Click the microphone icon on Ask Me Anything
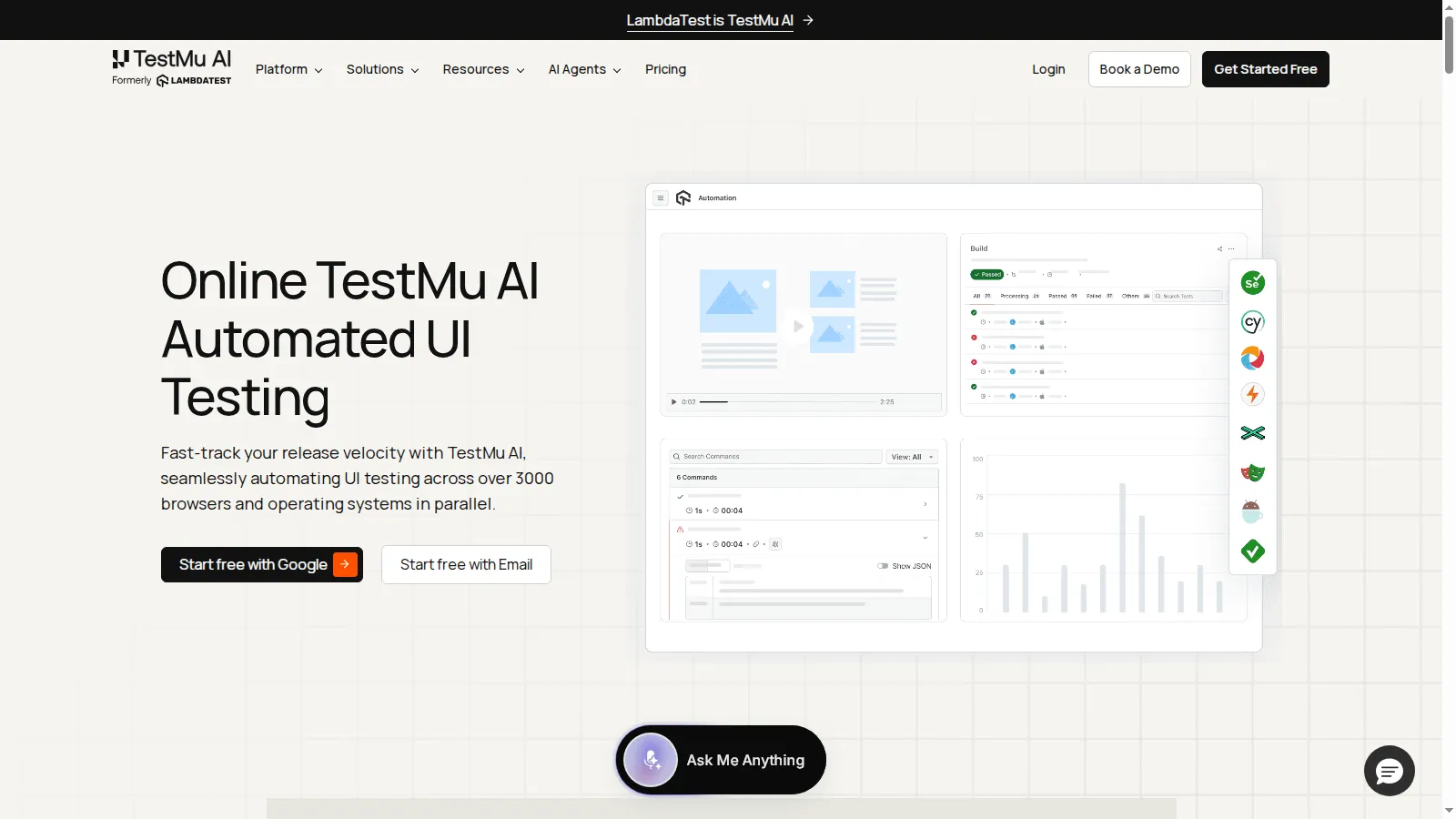Screen dimensions: 1456x819 coord(651,760)
